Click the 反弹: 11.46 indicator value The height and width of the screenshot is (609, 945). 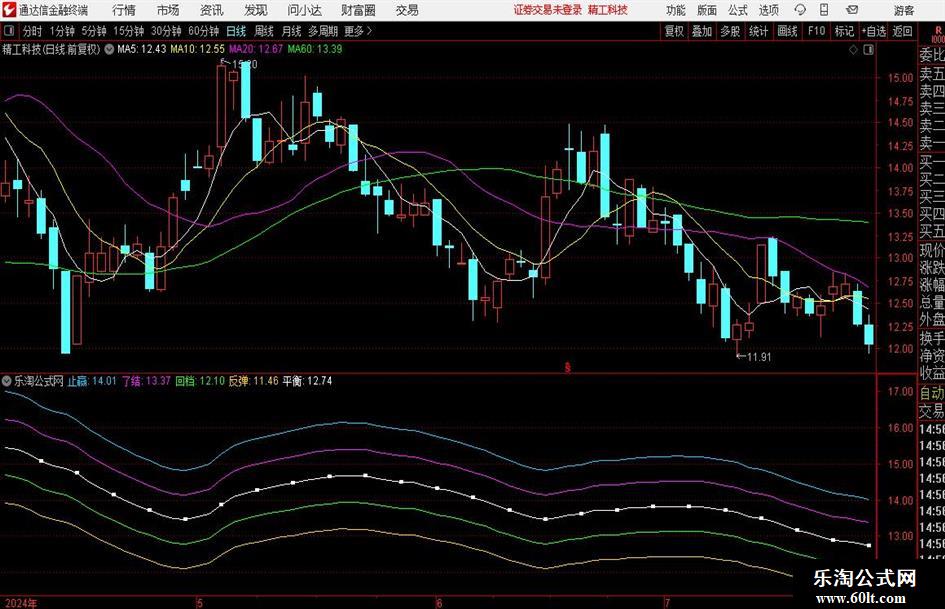pos(253,380)
